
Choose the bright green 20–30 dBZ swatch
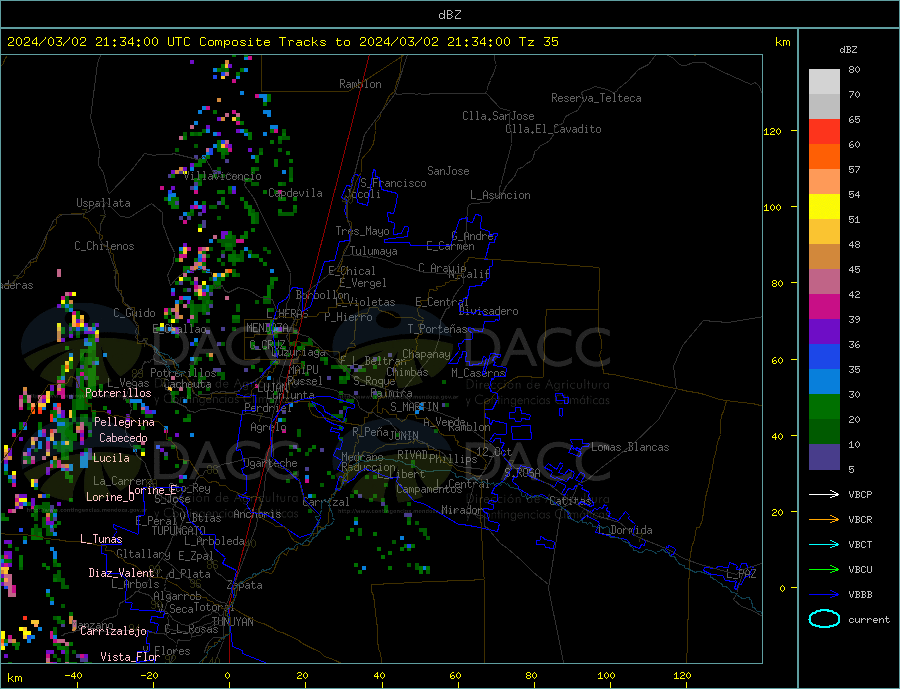point(824,407)
